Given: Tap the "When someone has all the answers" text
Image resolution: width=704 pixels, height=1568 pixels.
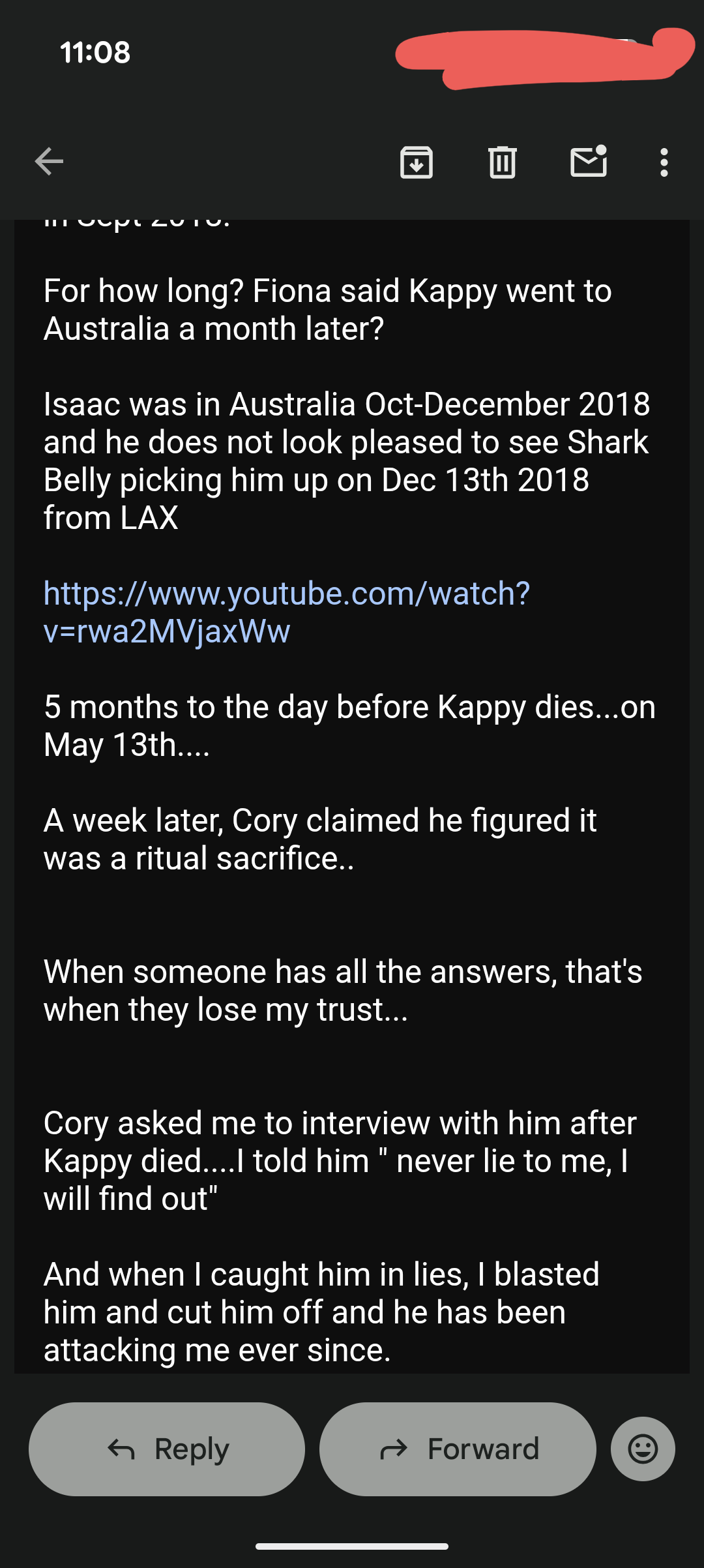Looking at the screenshot, I should point(343,990).
